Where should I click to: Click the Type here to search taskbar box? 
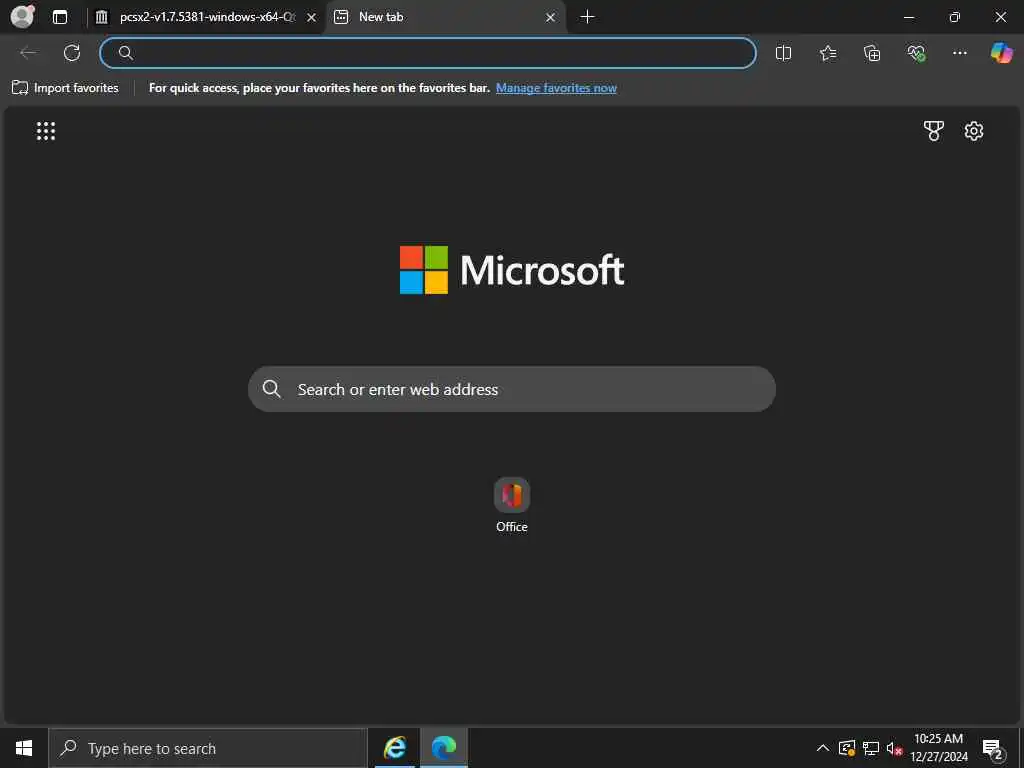[x=208, y=748]
